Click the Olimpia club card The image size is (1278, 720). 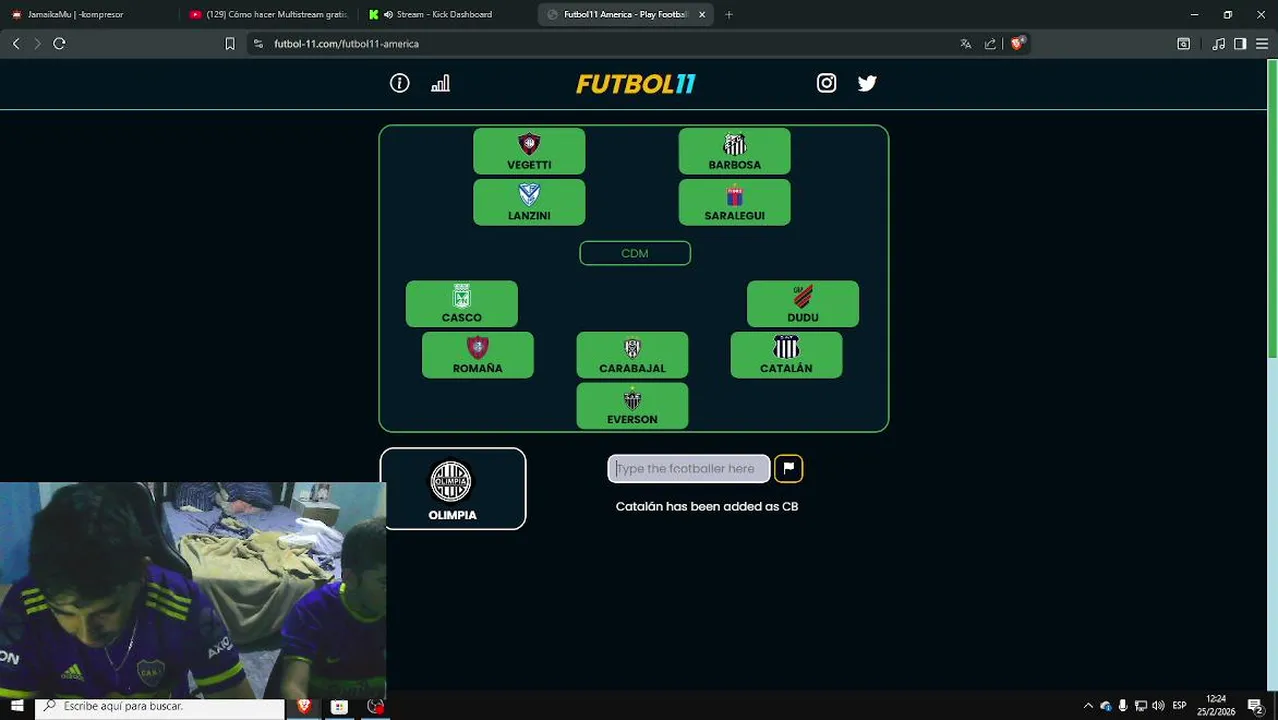pyautogui.click(x=453, y=488)
